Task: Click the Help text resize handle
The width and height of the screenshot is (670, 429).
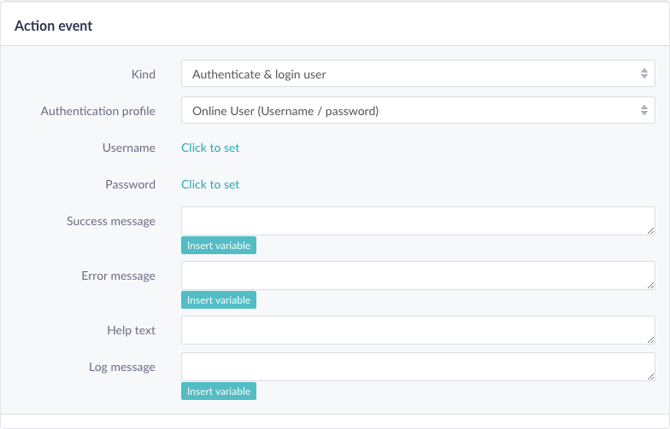Action: pos(650,340)
